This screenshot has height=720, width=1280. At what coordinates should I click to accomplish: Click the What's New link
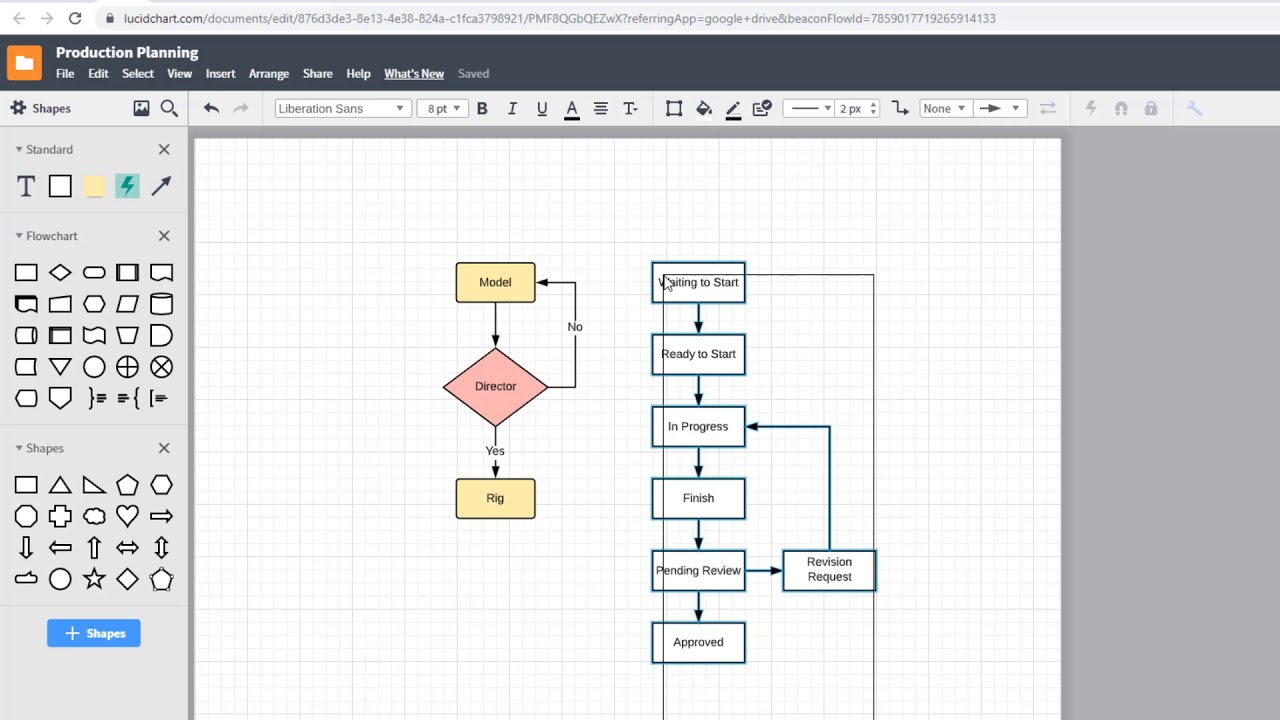414,73
